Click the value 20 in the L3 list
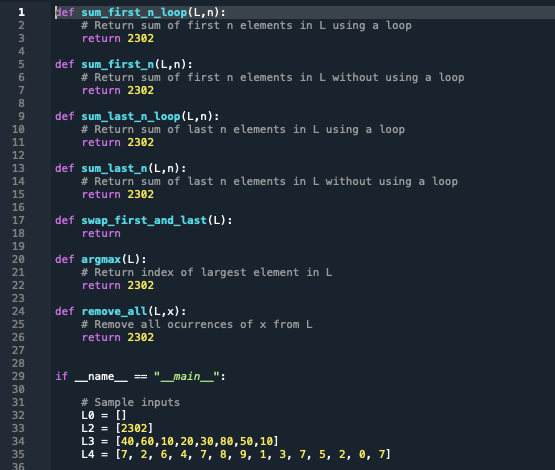Image resolution: width=555 pixels, height=470 pixels. pyautogui.click(x=187, y=441)
